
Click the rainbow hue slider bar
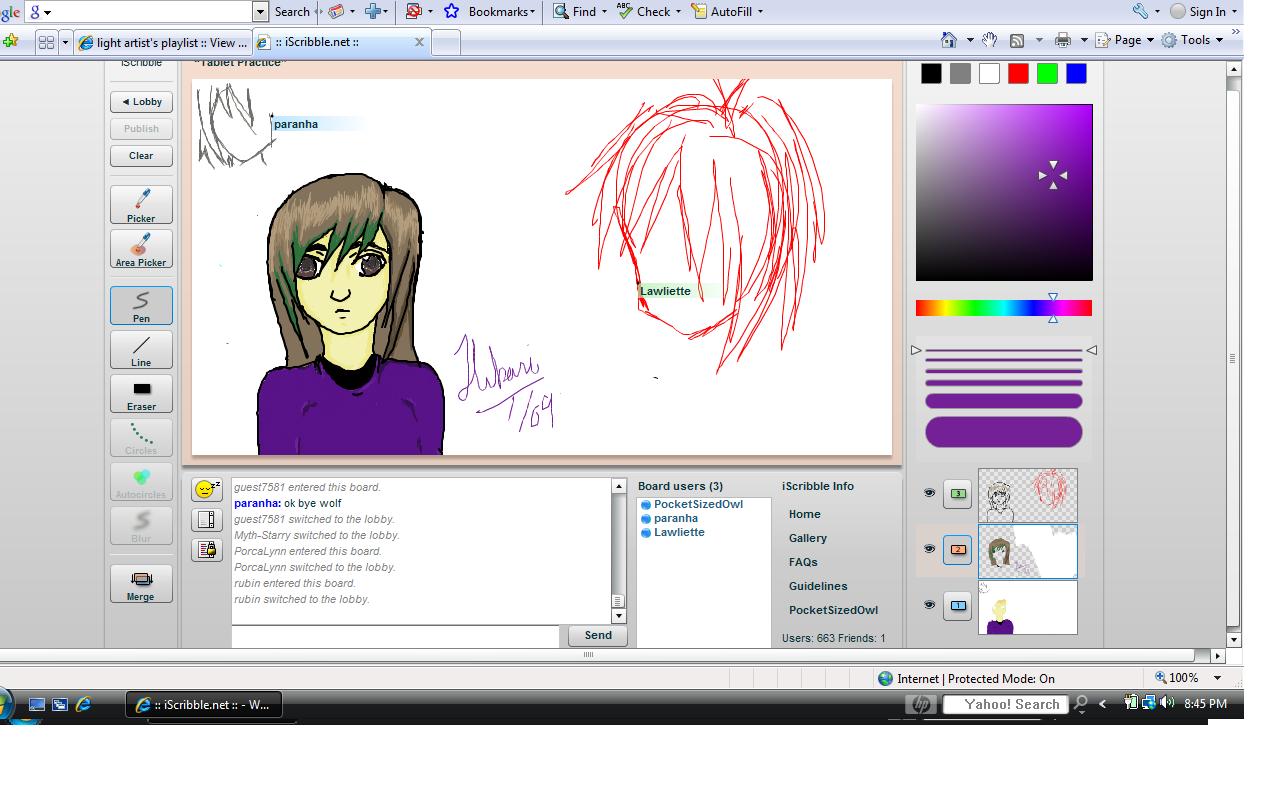pos(1004,308)
